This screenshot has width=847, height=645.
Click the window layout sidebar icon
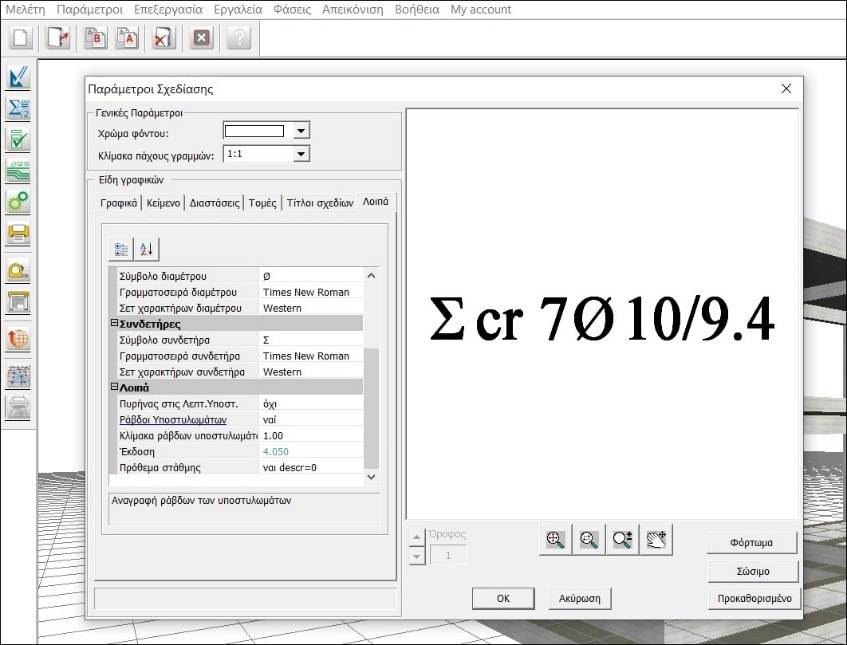click(x=18, y=301)
